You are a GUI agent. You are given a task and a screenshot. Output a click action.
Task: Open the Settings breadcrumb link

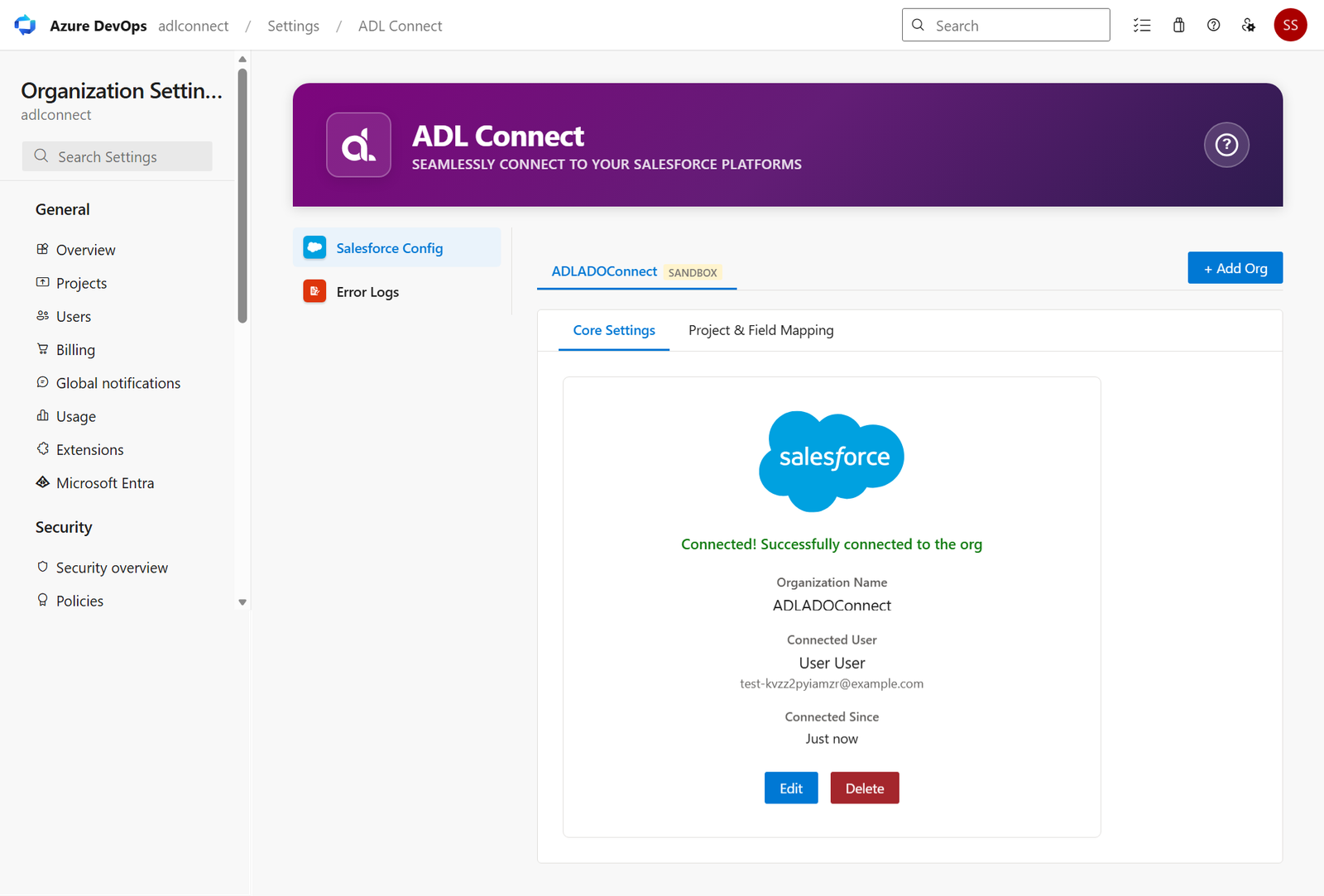pyautogui.click(x=293, y=26)
